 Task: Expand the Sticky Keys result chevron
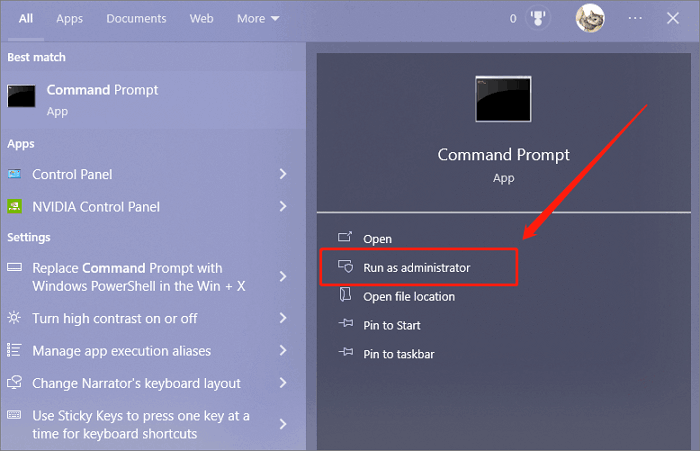click(283, 424)
